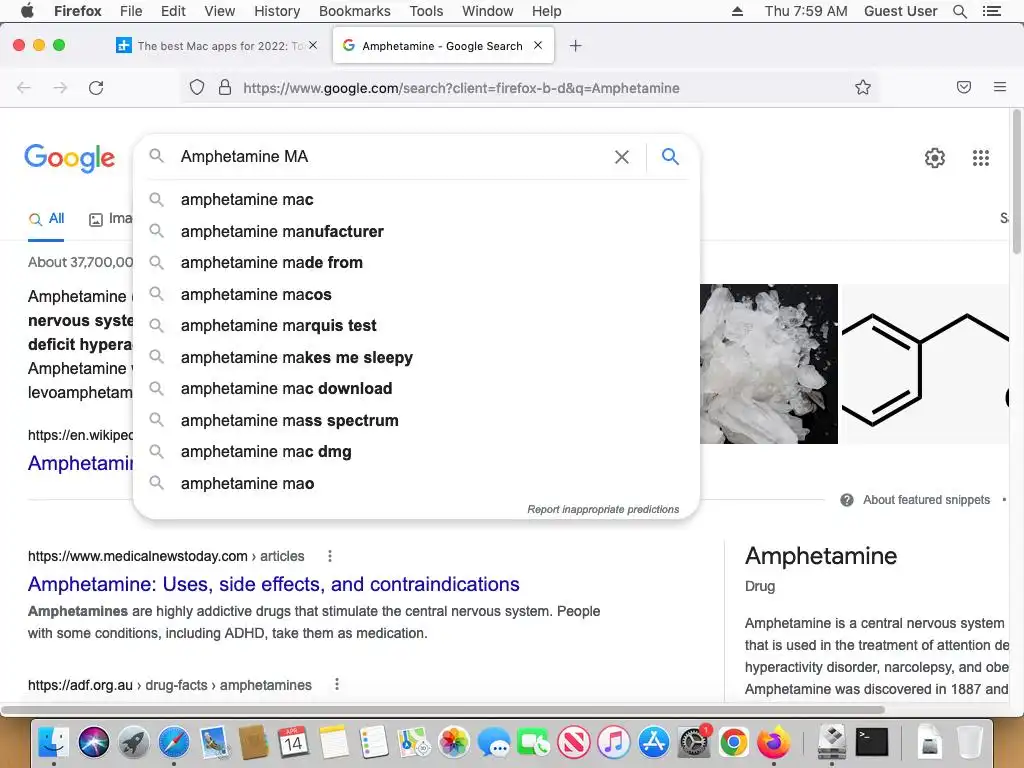
Task: Go back to previous page
Action: pyautogui.click(x=24, y=88)
